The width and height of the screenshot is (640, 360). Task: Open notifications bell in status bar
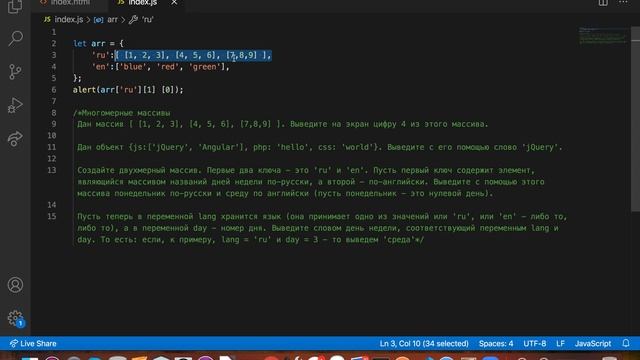[626, 344]
